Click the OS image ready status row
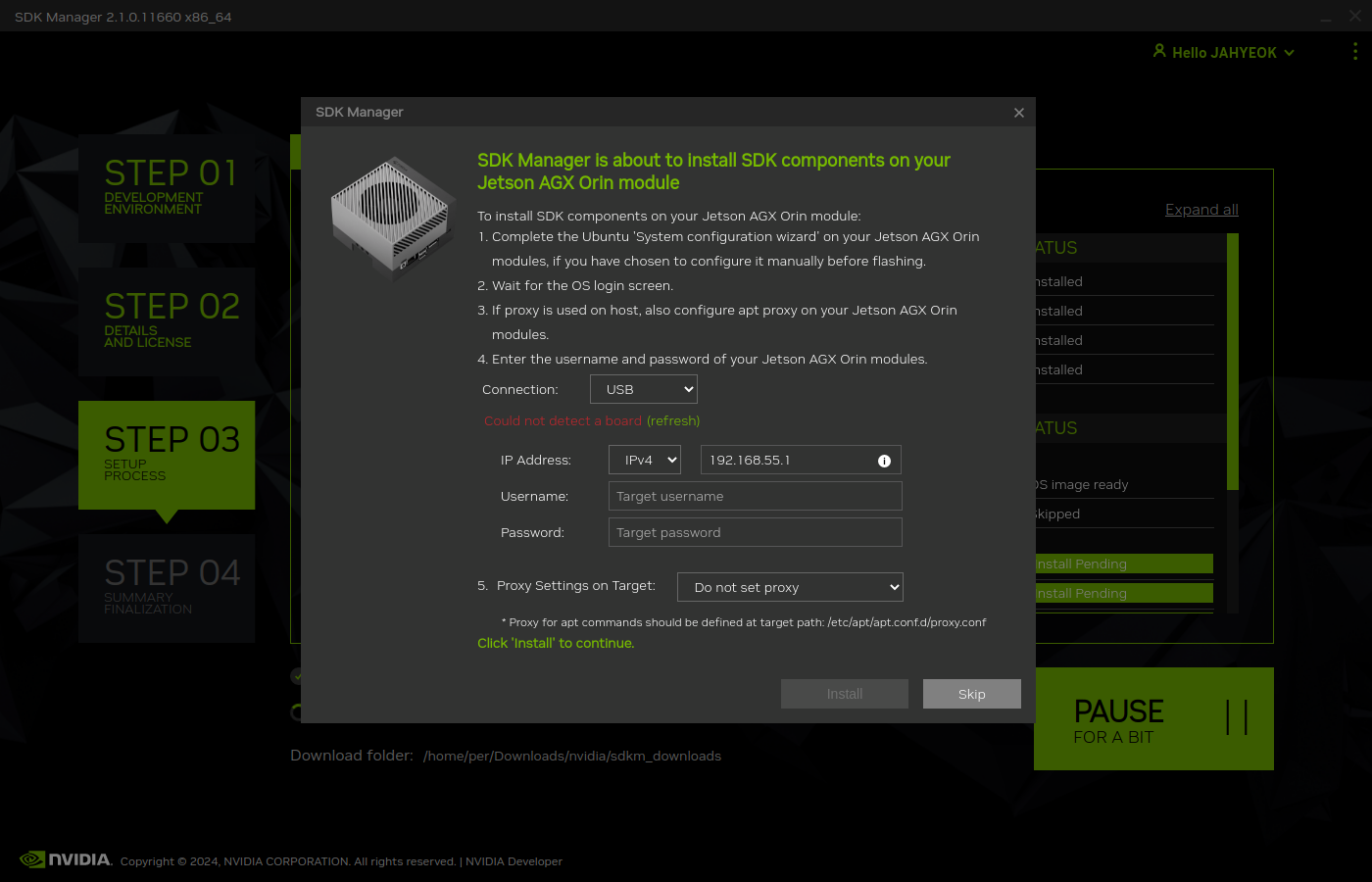 pos(1124,484)
